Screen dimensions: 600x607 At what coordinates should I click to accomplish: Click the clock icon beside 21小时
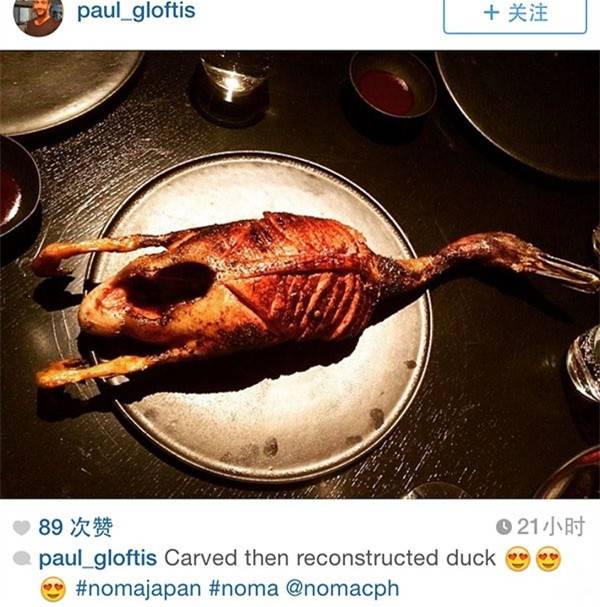[x=504, y=527]
